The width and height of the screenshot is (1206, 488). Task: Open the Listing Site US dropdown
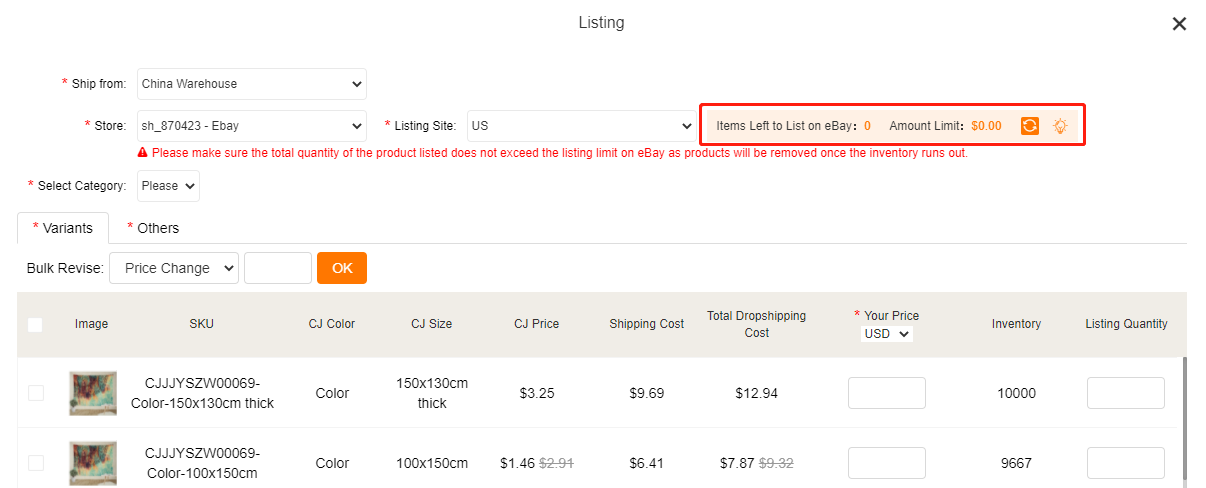pos(581,126)
